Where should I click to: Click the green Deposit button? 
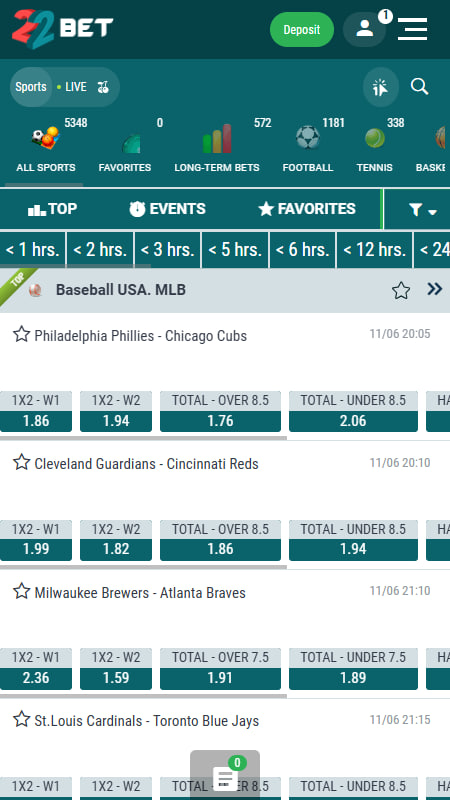302,30
